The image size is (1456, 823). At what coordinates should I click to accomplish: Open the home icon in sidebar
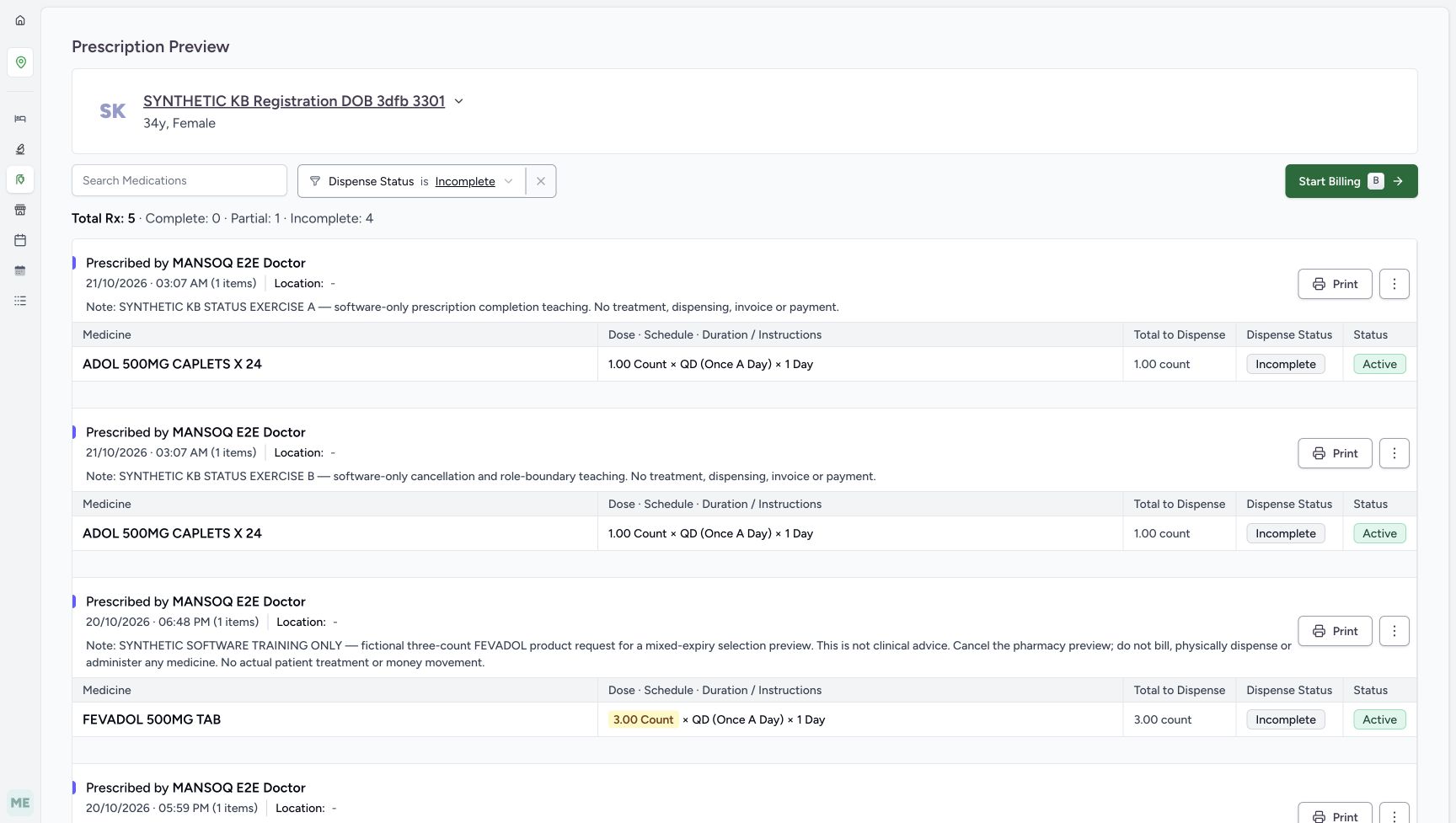point(20,20)
